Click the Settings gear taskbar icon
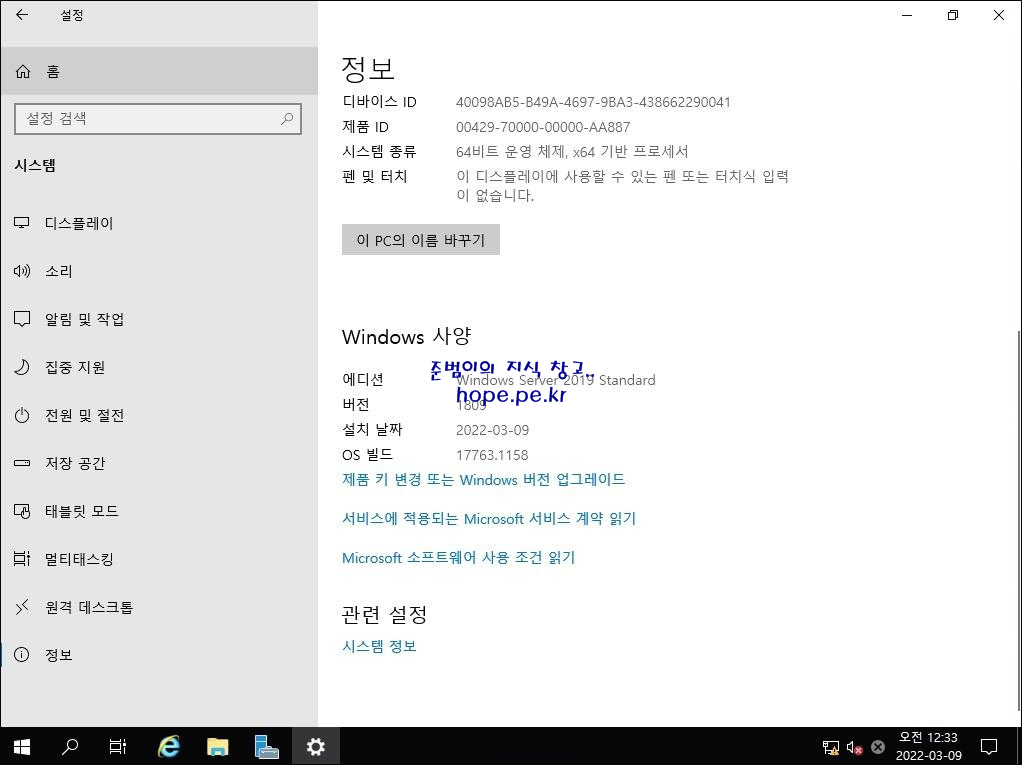 point(315,747)
